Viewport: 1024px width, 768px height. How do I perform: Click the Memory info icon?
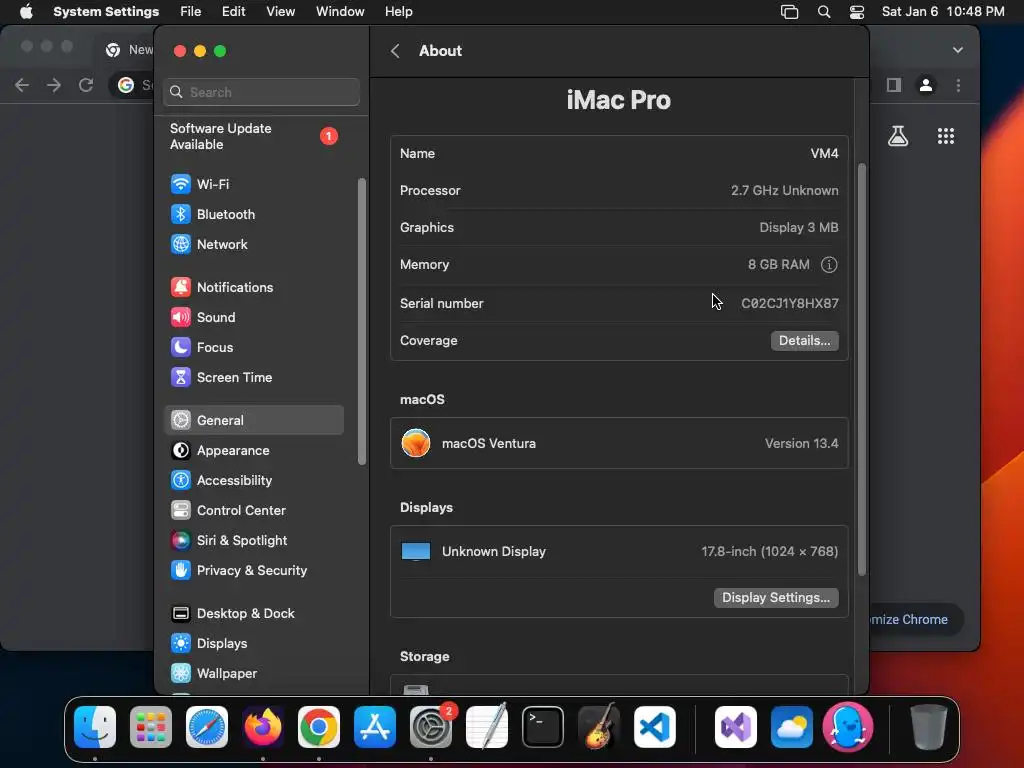click(x=829, y=264)
